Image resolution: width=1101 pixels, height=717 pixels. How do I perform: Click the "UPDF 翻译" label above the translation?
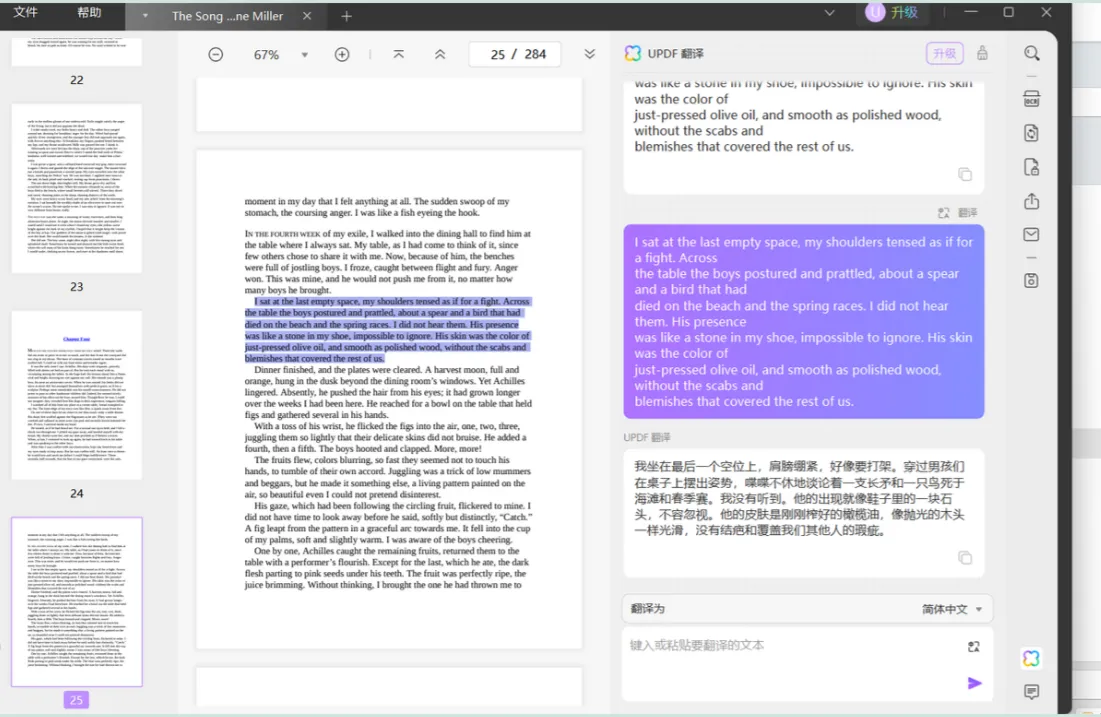(x=647, y=437)
